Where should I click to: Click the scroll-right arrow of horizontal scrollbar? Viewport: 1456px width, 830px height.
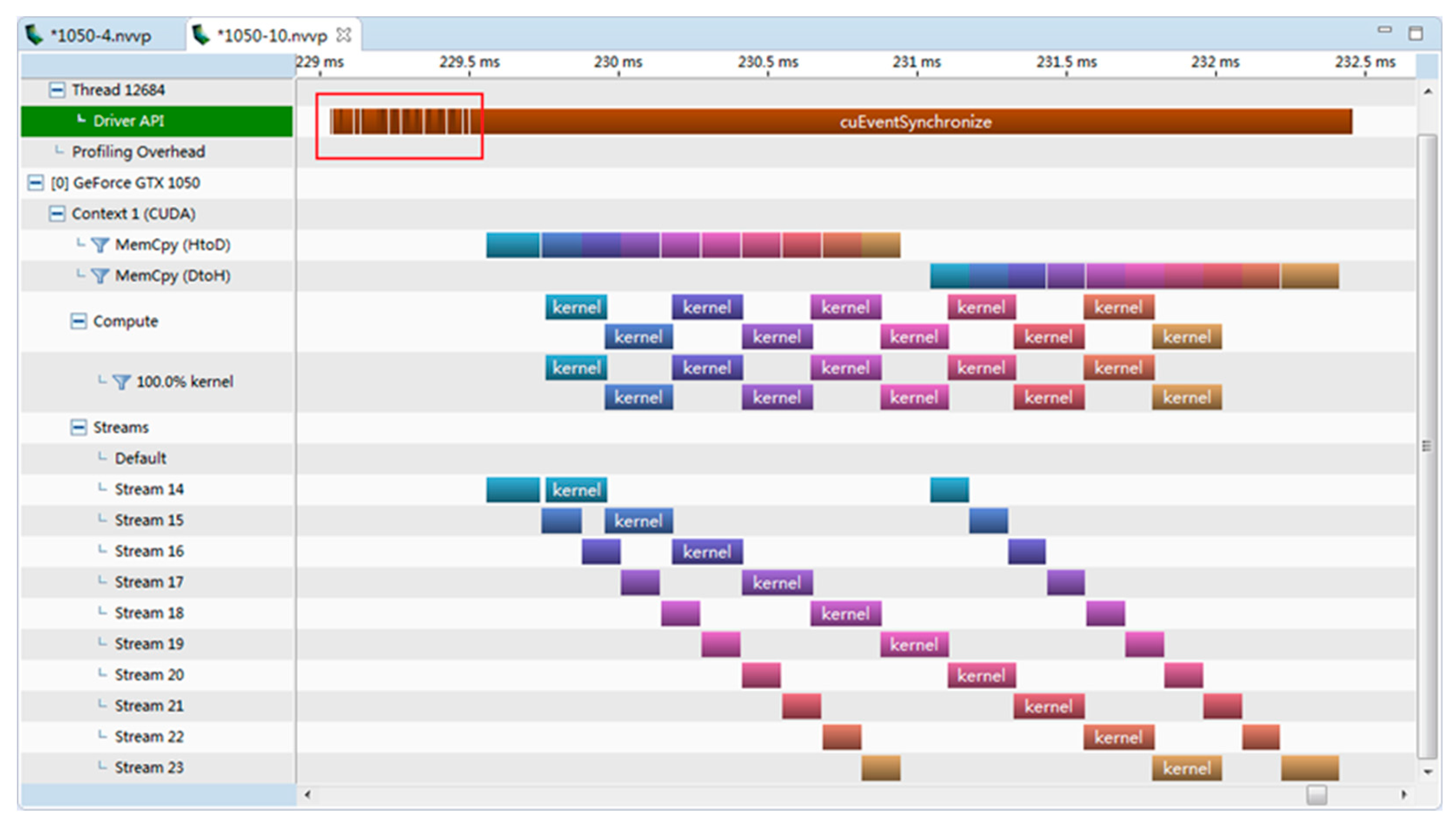[x=1403, y=794]
